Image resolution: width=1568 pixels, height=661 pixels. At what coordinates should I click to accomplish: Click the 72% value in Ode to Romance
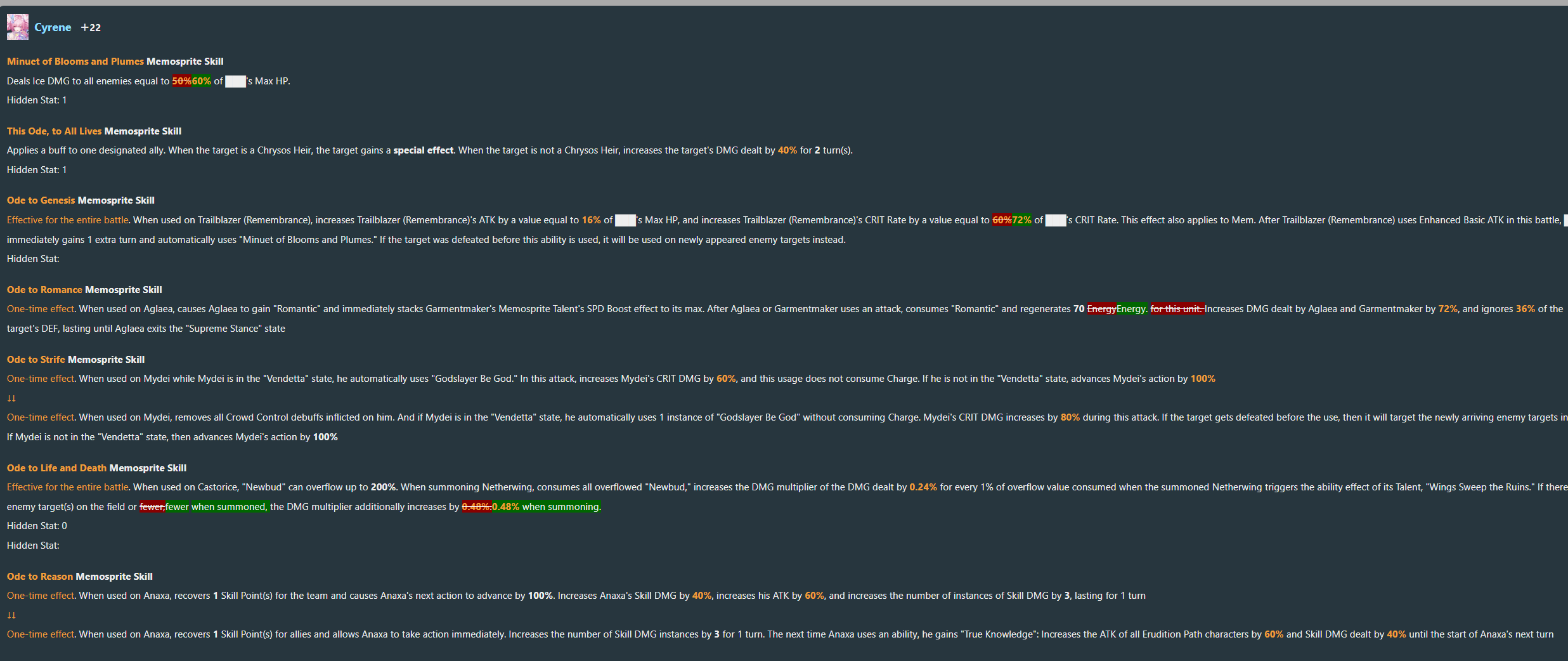click(x=1448, y=309)
